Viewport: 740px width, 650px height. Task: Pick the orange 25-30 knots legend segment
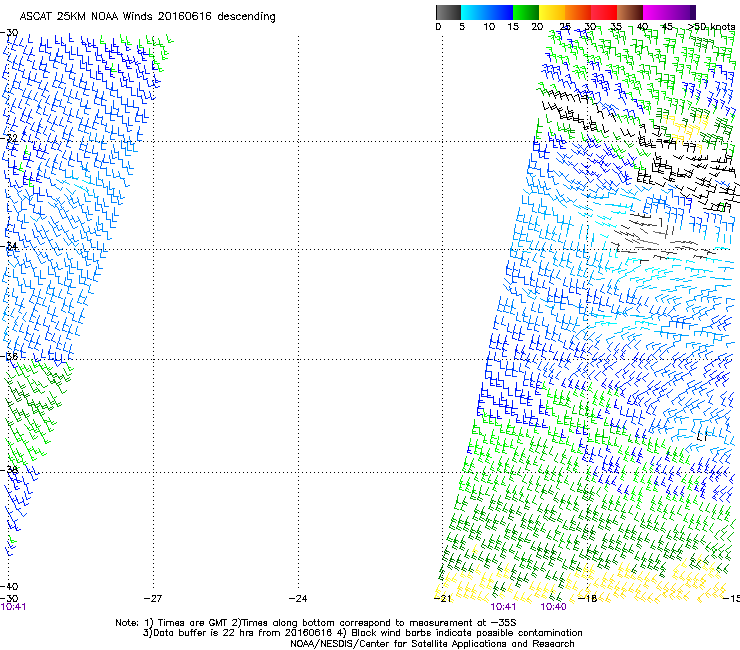578,12
